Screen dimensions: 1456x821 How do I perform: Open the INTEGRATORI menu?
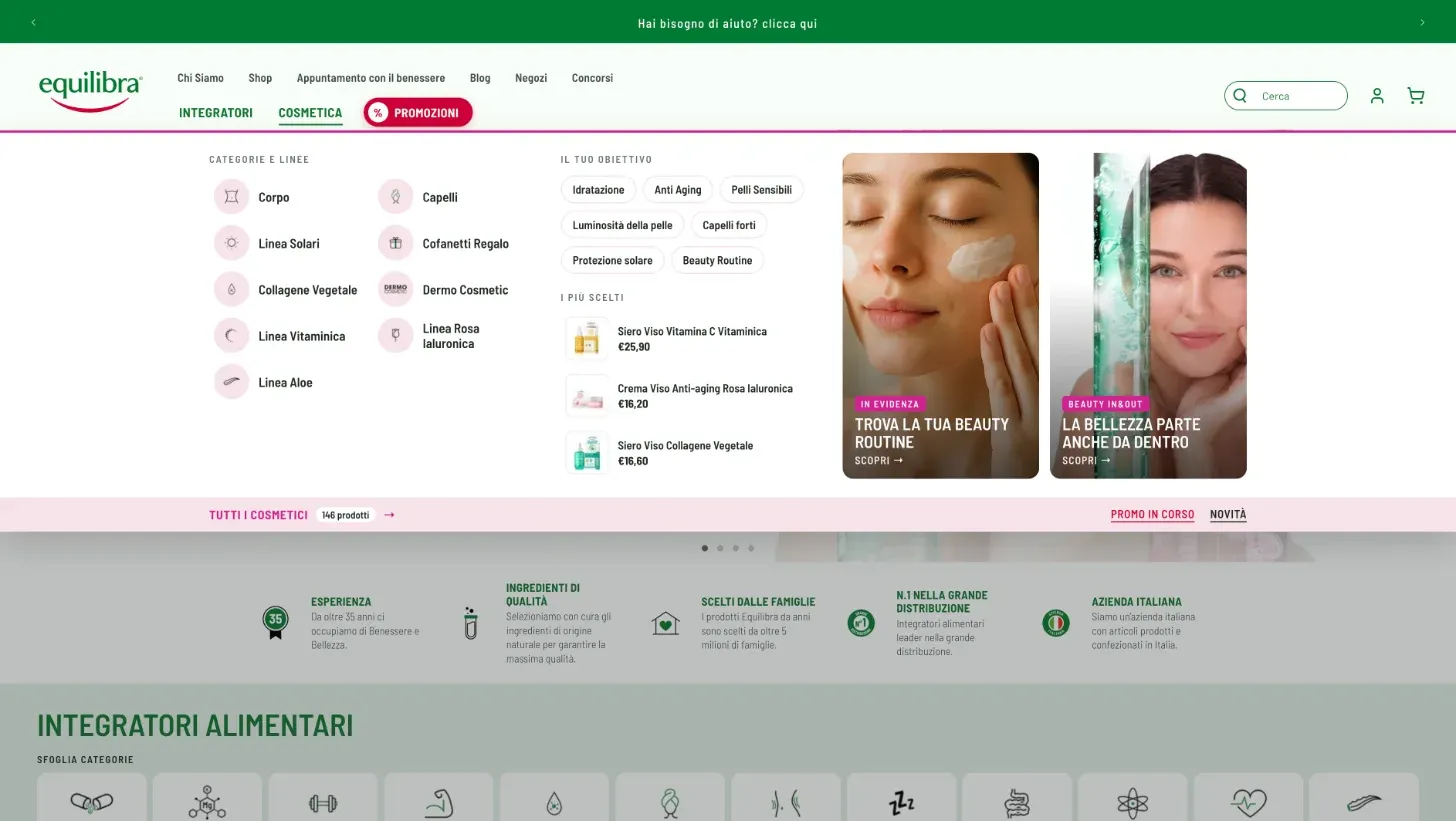click(x=216, y=113)
